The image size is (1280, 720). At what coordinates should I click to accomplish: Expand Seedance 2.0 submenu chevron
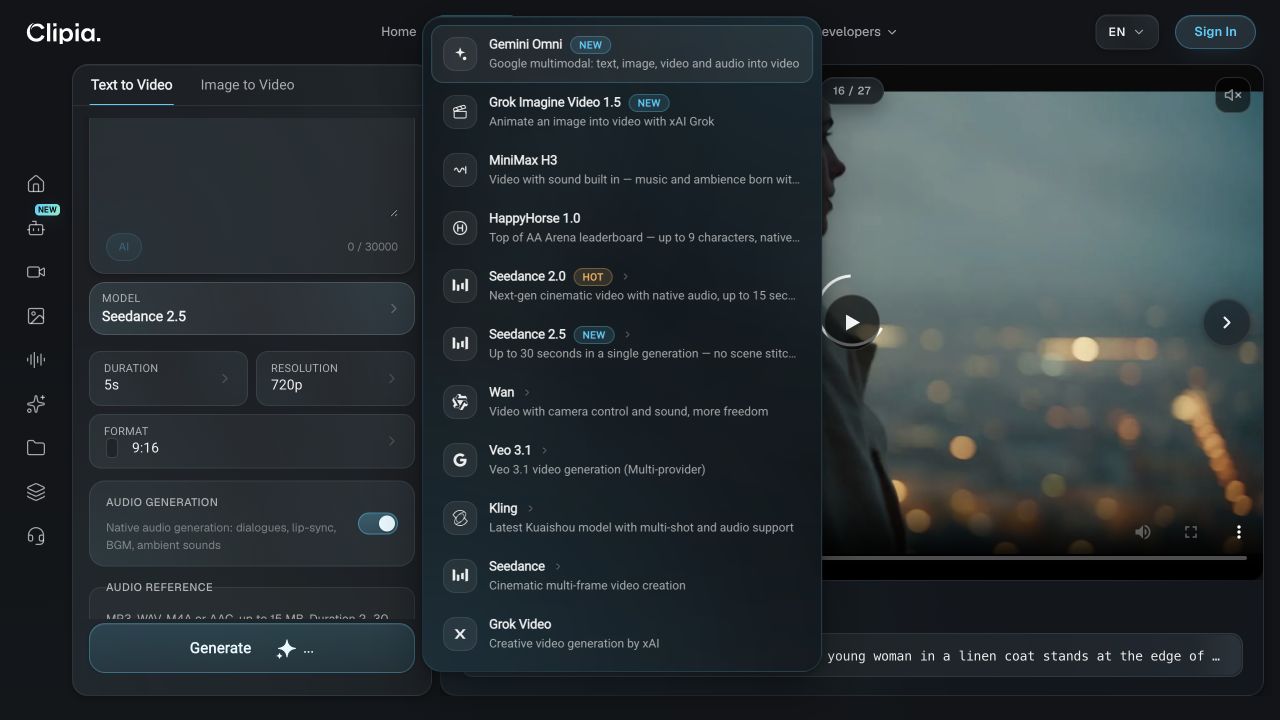(x=626, y=277)
